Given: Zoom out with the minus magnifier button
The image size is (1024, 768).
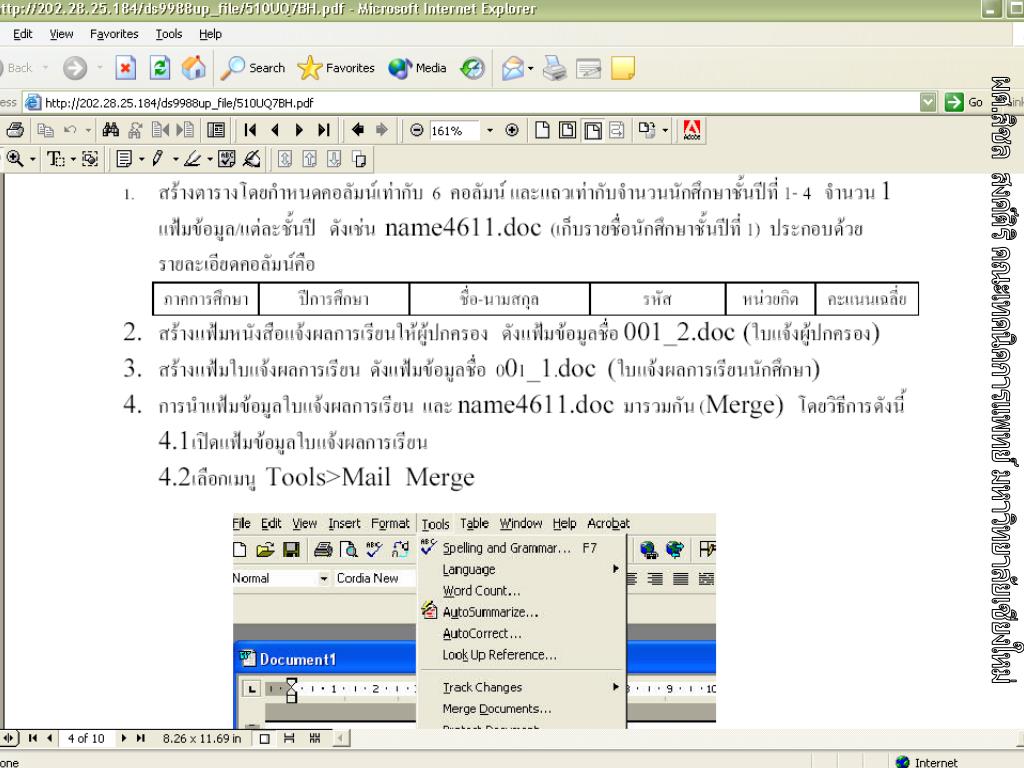Looking at the screenshot, I should [x=417, y=131].
